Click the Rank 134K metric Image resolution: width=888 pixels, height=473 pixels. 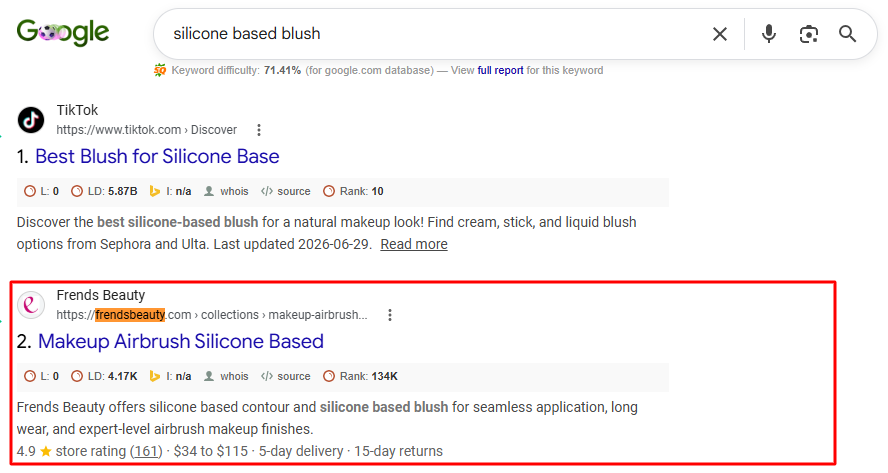[360, 376]
